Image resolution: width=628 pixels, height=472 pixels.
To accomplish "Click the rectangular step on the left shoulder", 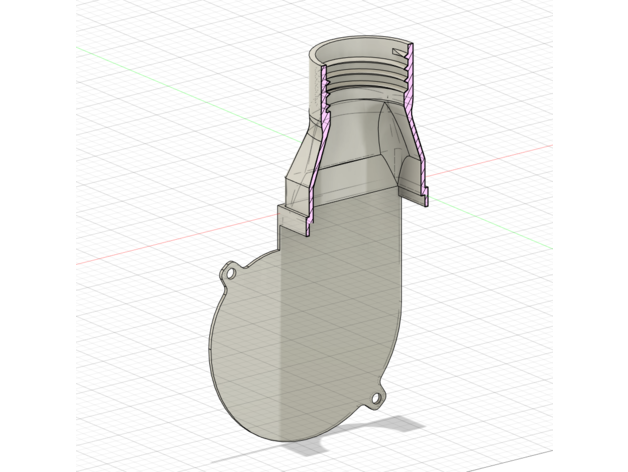I will pyautogui.click(x=290, y=220).
